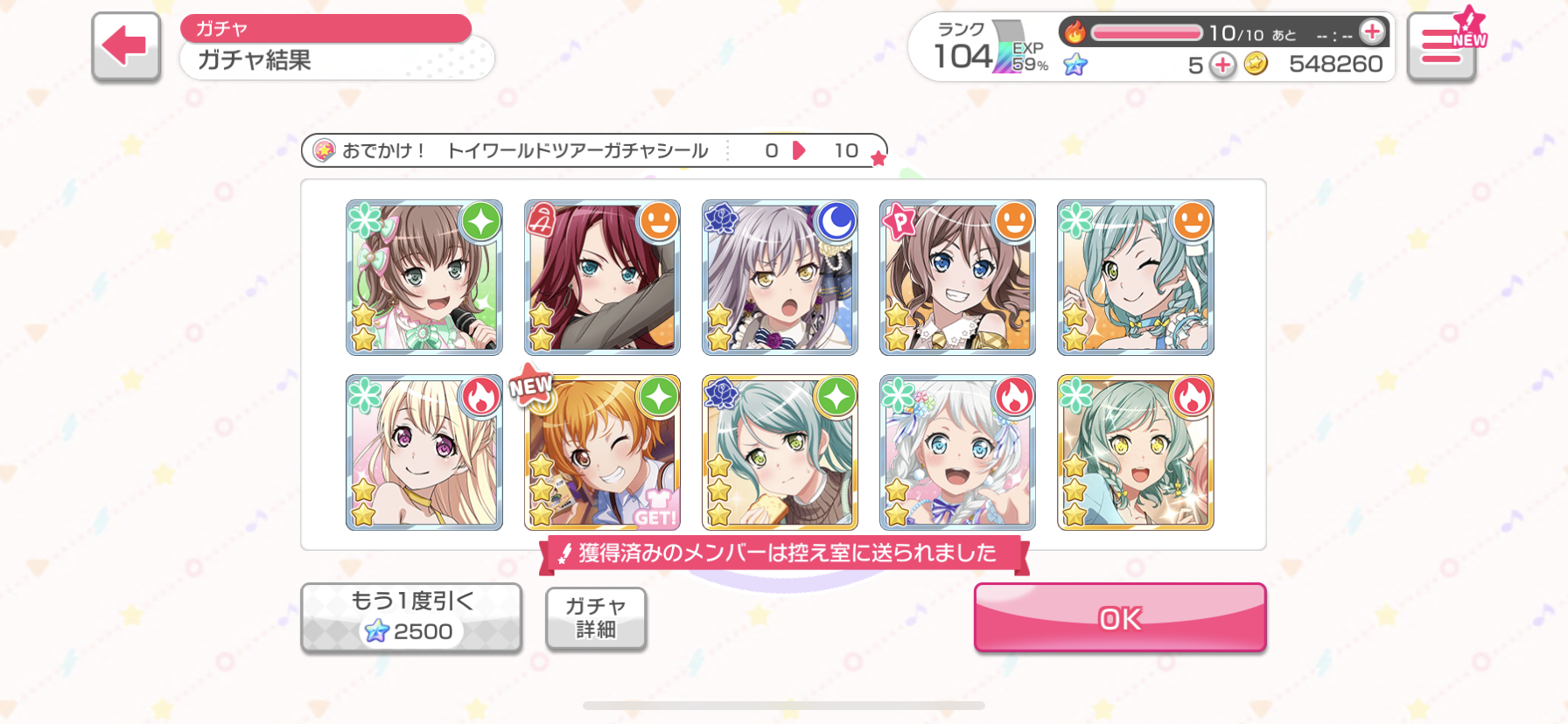
Task: Tap the pink boost gauge bar
Action: click(x=1147, y=33)
